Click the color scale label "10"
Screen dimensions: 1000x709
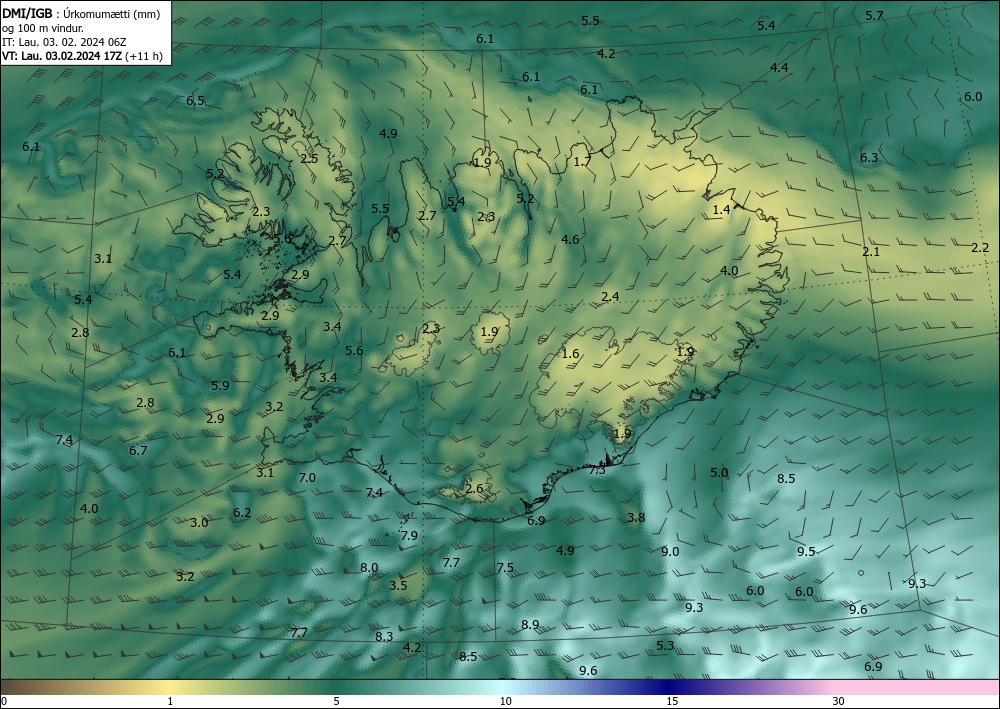pos(505,701)
